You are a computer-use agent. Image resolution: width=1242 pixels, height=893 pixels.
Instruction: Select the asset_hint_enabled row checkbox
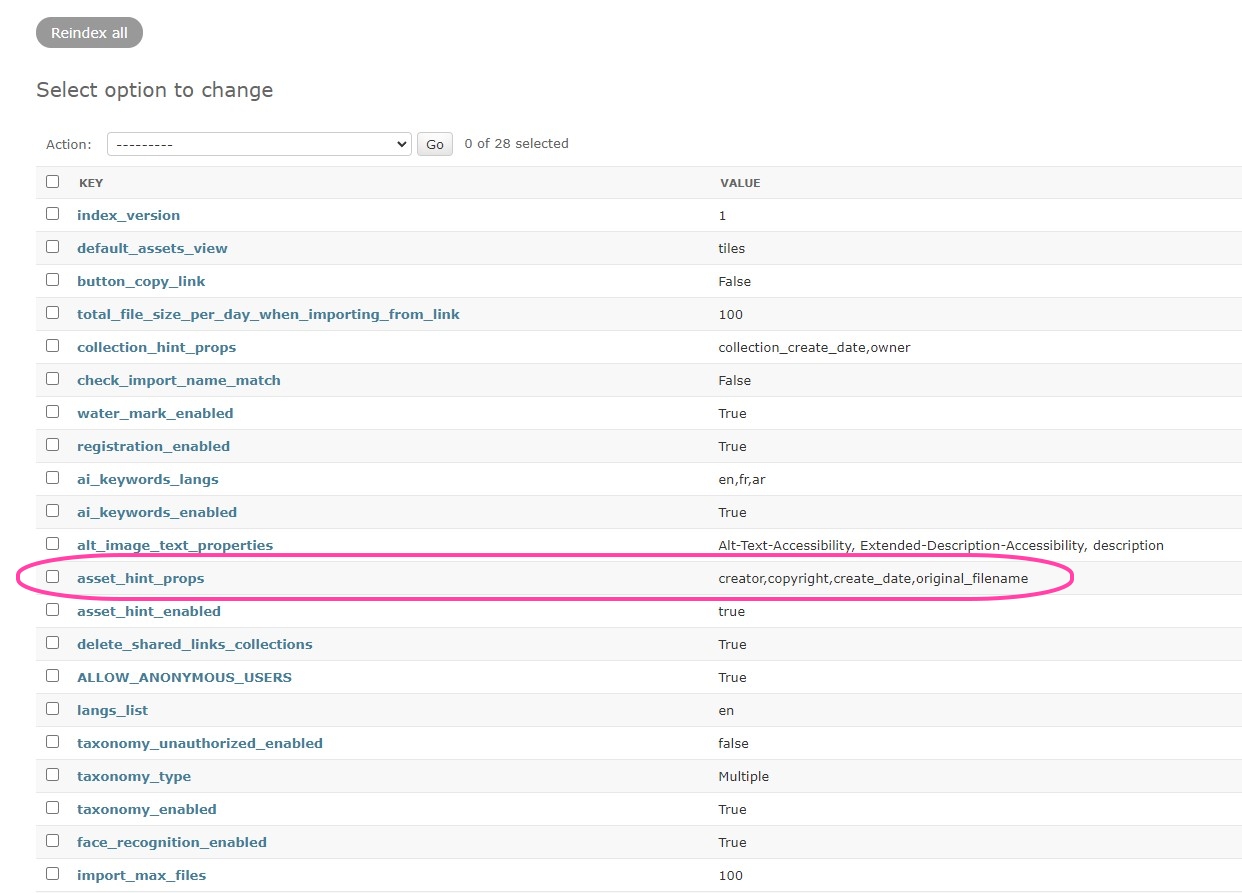click(x=52, y=610)
